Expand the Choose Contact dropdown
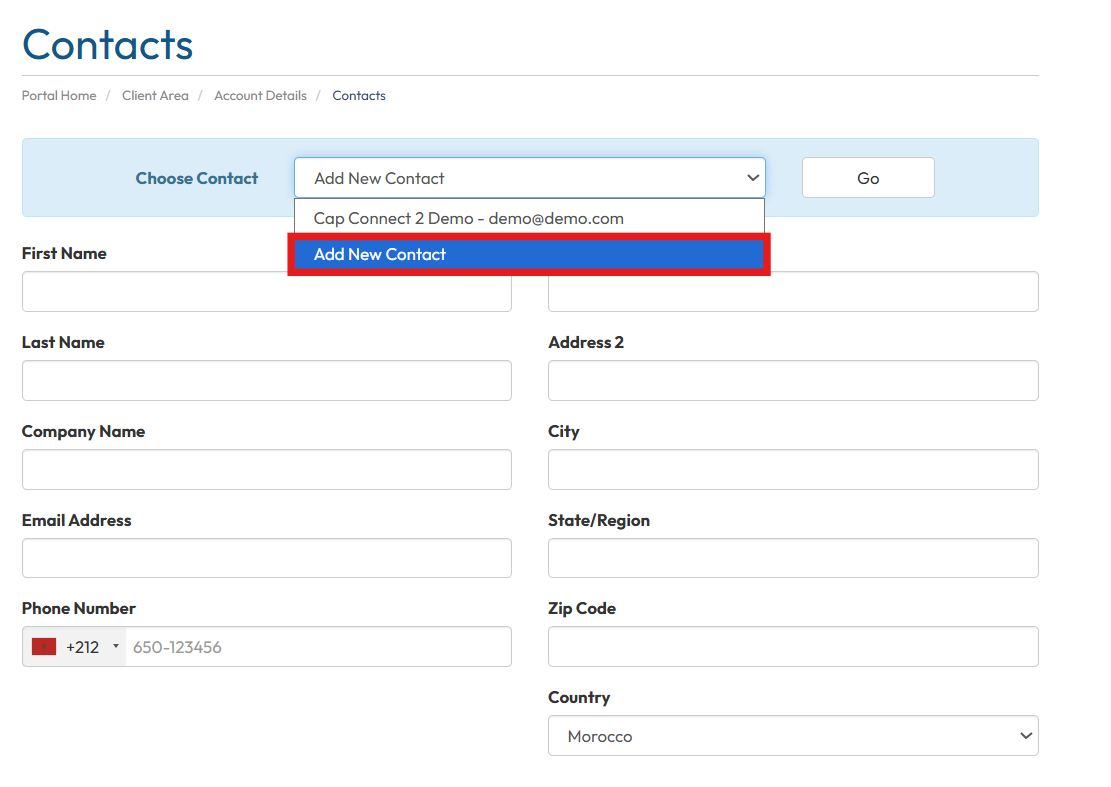The width and height of the screenshot is (1111, 787). [529, 178]
